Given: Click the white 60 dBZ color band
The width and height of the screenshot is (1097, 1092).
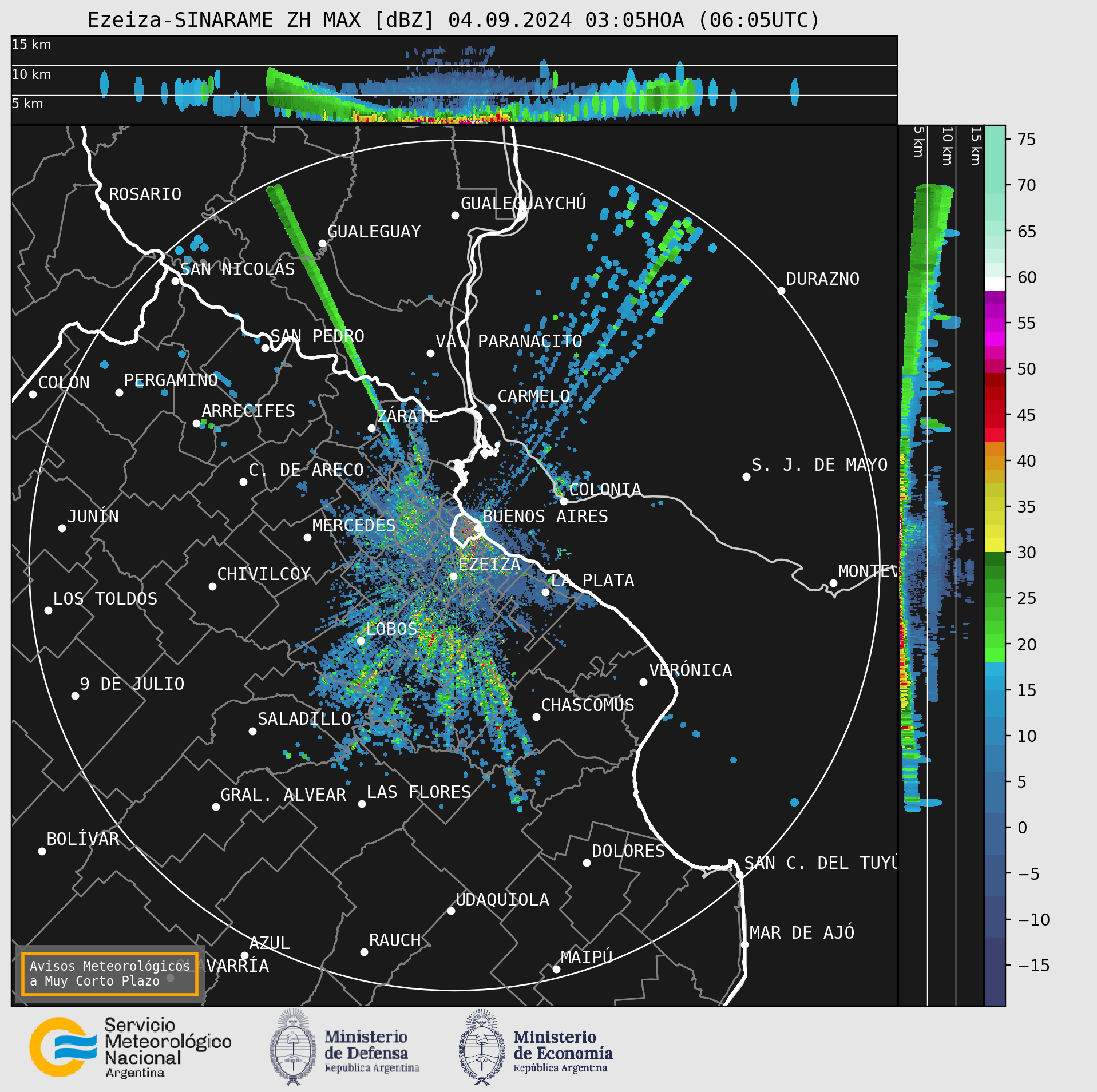Looking at the screenshot, I should [995, 284].
